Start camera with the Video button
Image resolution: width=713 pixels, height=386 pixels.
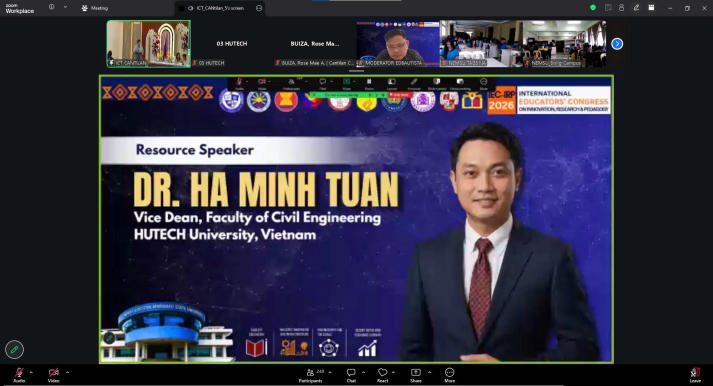tap(54, 375)
